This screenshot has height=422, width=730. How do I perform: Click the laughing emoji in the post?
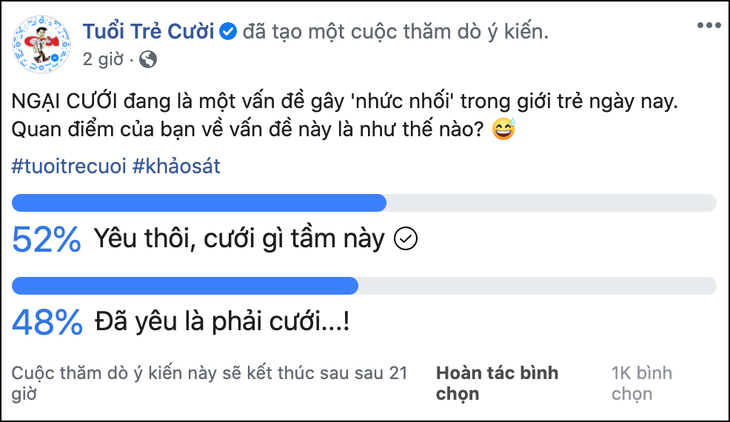[504, 131]
